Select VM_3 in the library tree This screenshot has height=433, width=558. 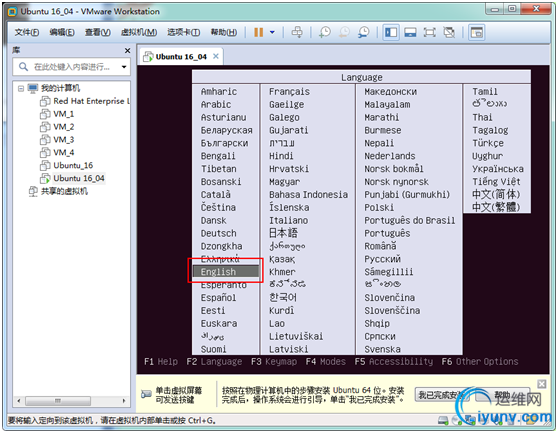(x=57, y=140)
